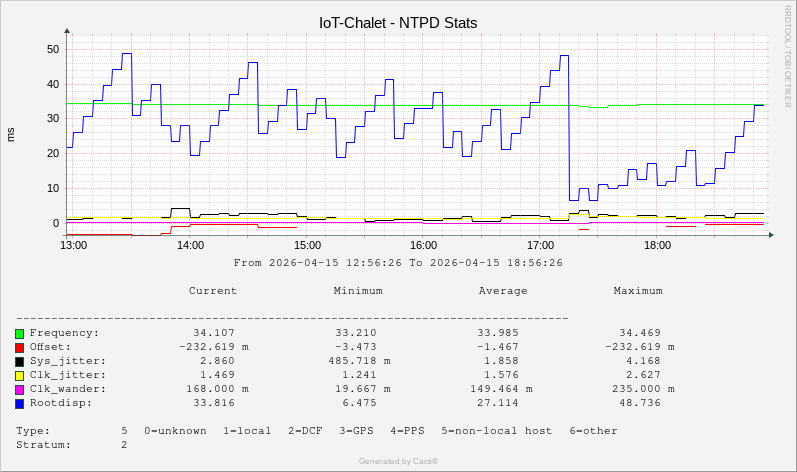Click the Maximum column header
This screenshot has height=472, width=797.
pos(638,291)
